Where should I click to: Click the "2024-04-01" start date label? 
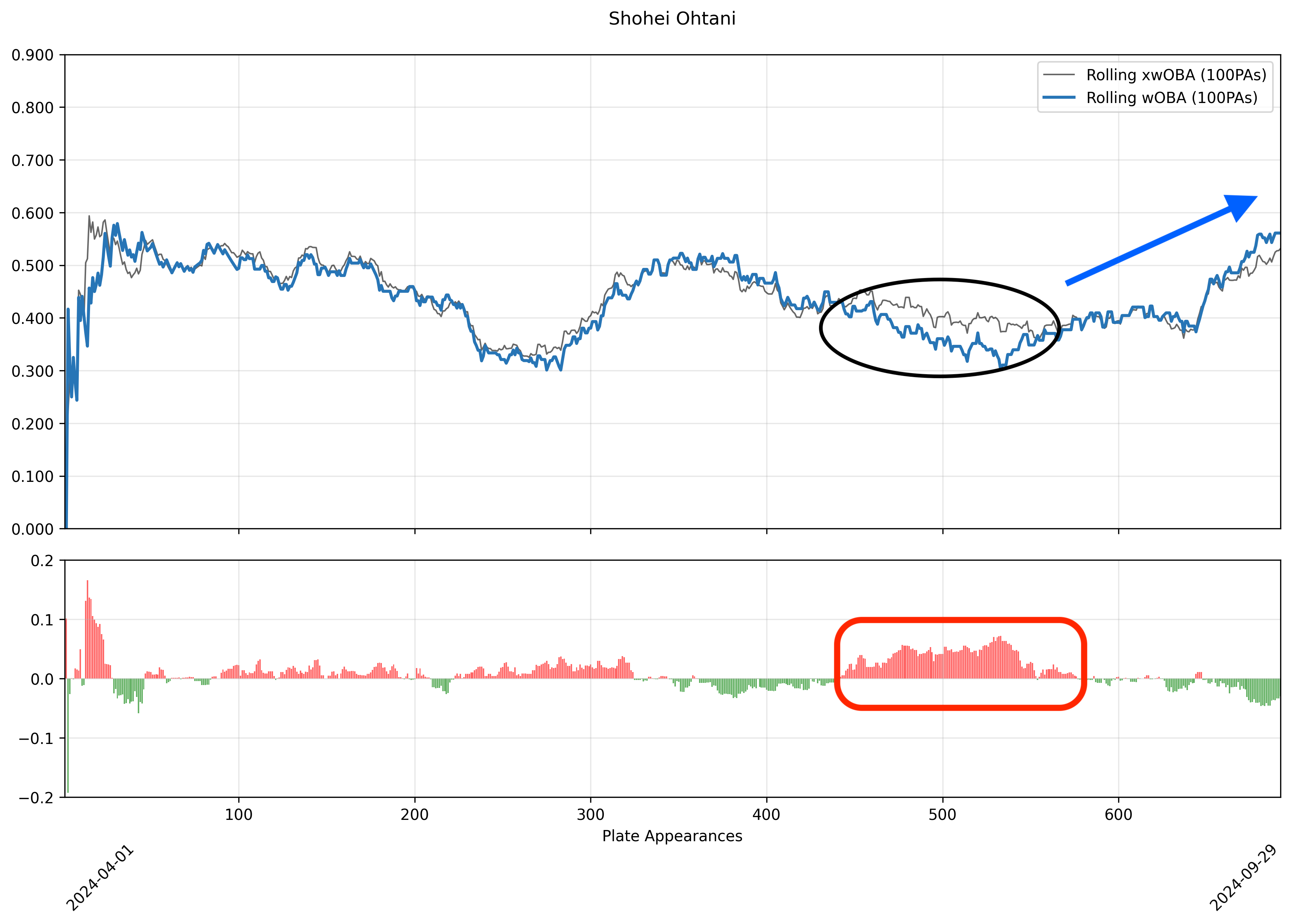click(x=100, y=878)
